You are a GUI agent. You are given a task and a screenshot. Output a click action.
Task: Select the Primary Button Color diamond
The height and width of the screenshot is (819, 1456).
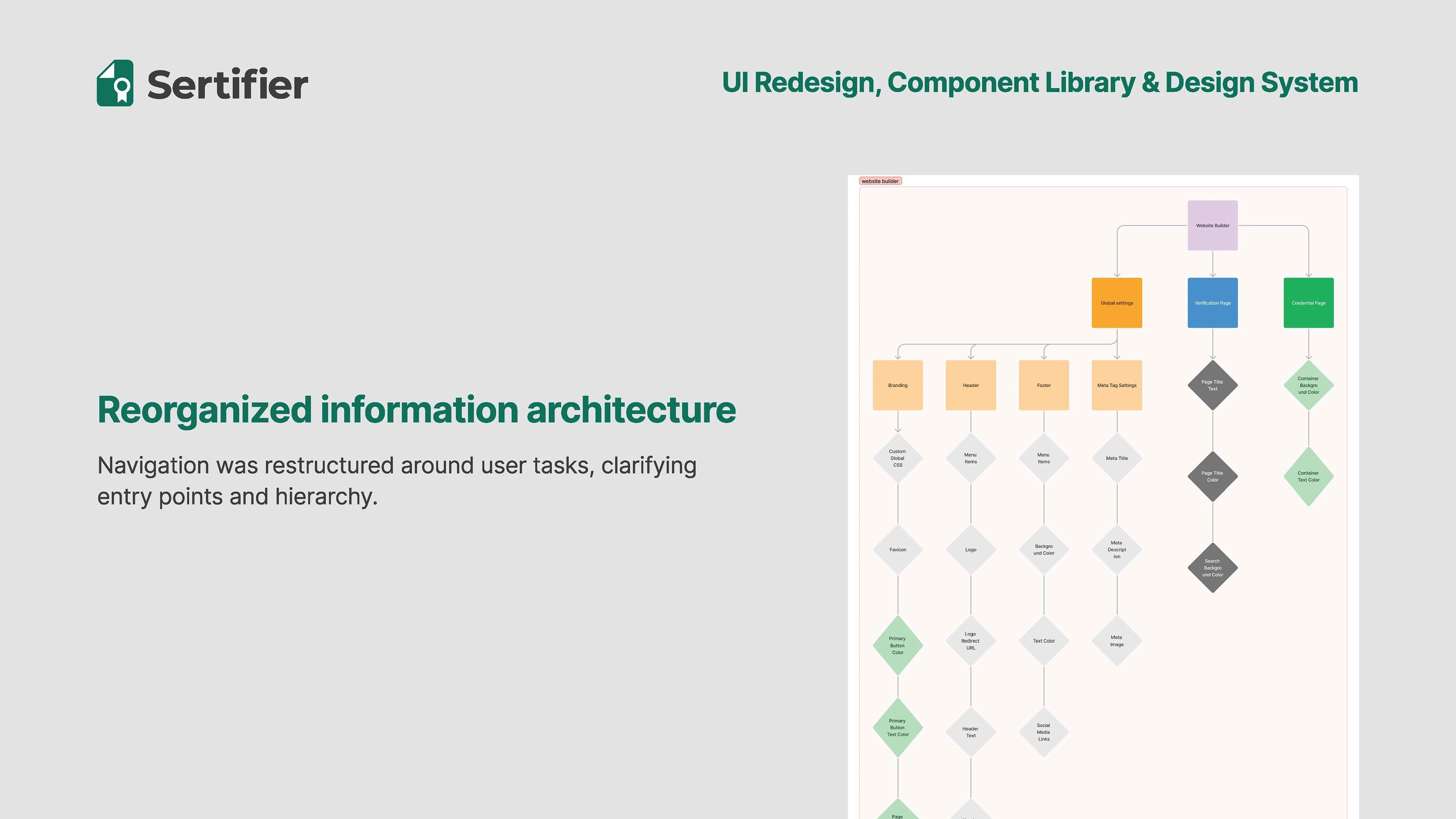[897, 645]
